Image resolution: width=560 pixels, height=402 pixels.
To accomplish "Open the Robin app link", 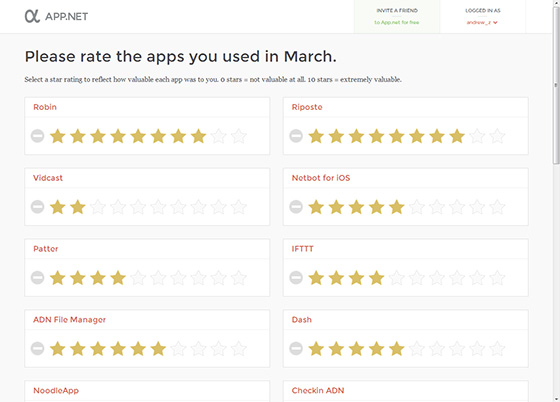I will click(x=45, y=107).
